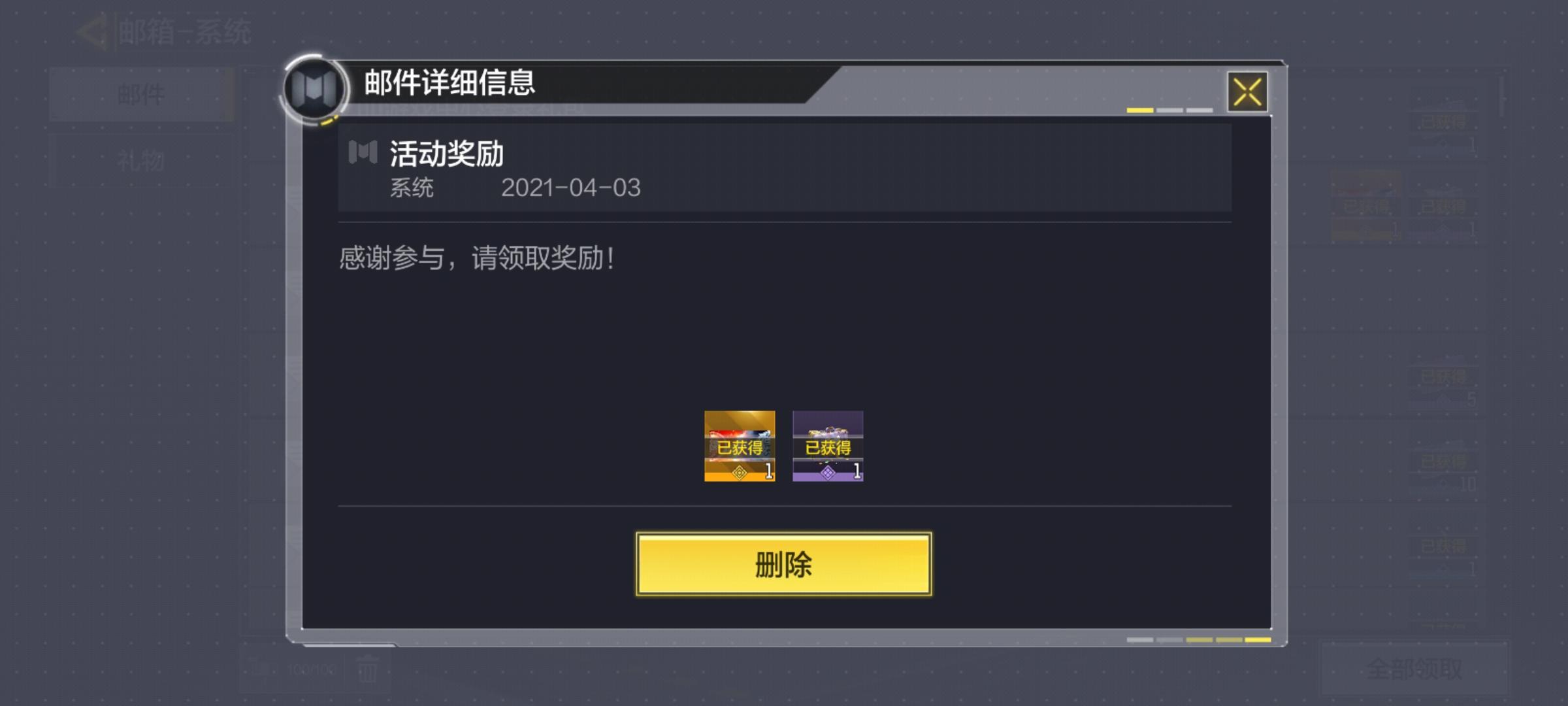Click the yellow dash indicator below the X
This screenshot has height=706, width=1568.
tap(1139, 110)
